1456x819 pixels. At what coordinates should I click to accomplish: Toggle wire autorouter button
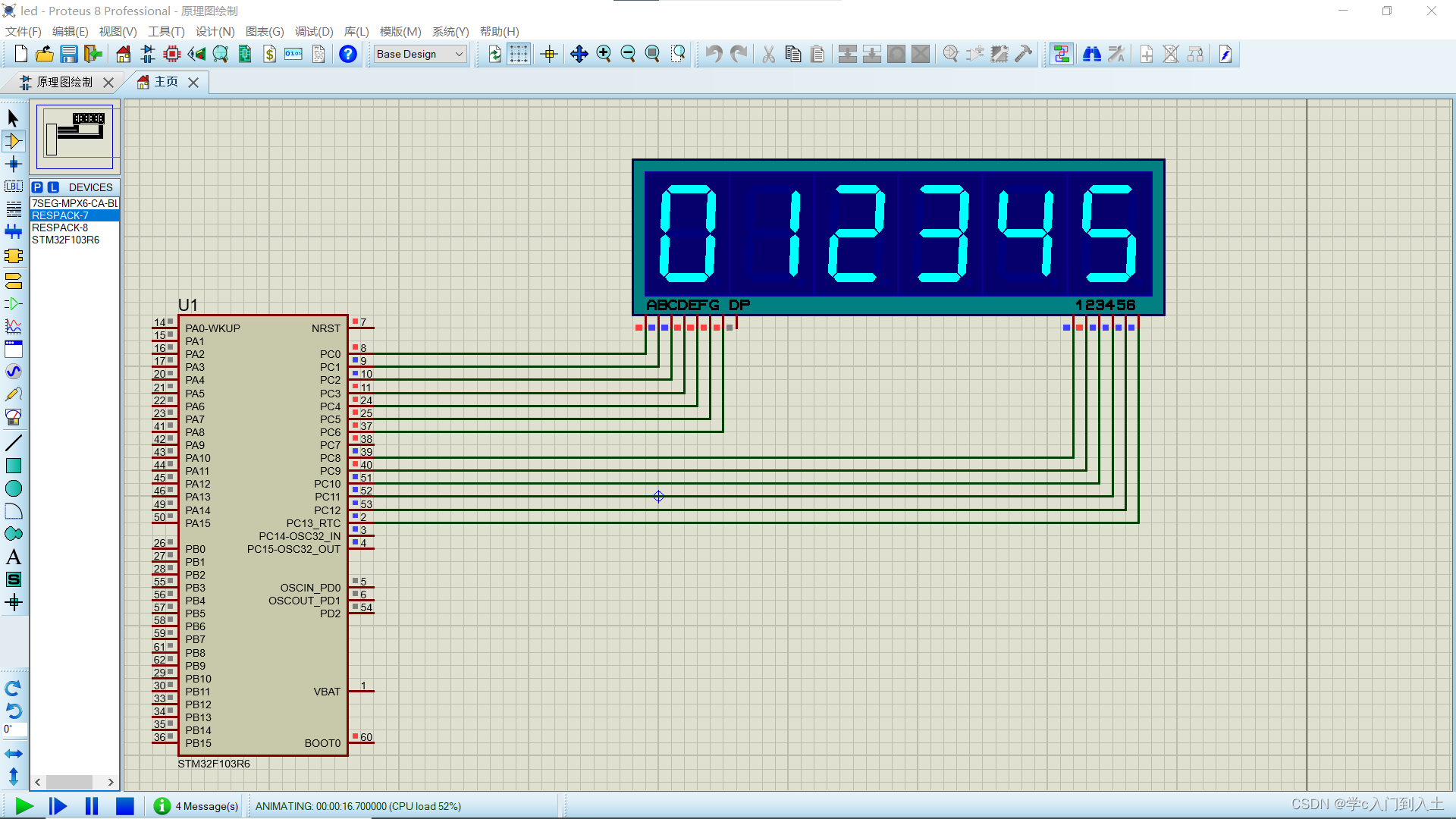click(x=1061, y=54)
